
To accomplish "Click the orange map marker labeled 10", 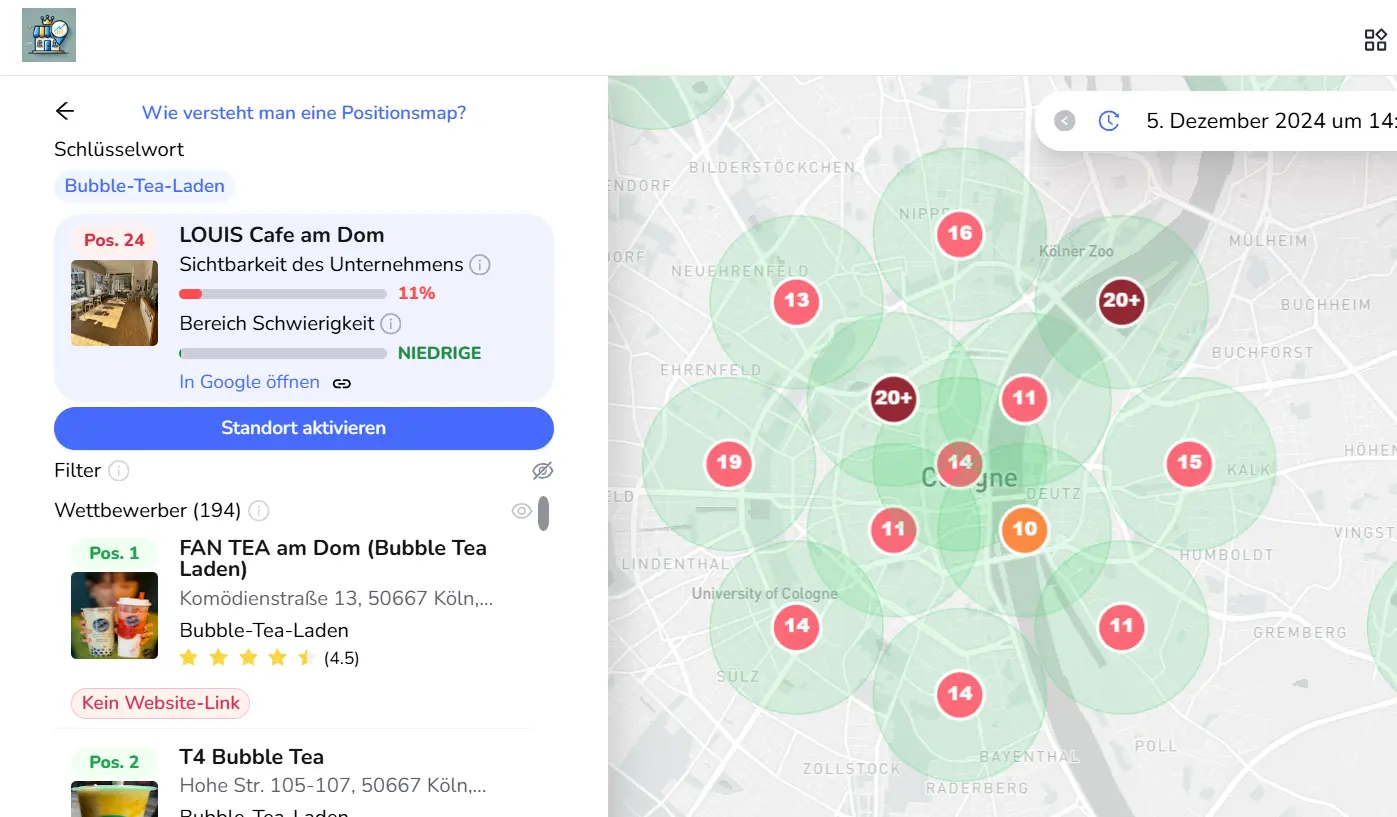I will pyautogui.click(x=1024, y=529).
